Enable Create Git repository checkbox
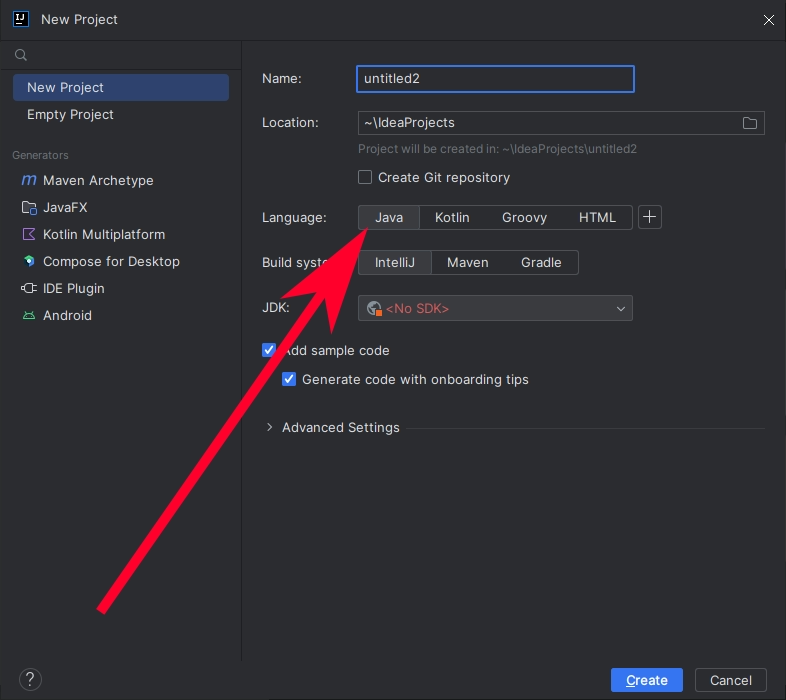The width and height of the screenshot is (786, 700). coord(366,178)
